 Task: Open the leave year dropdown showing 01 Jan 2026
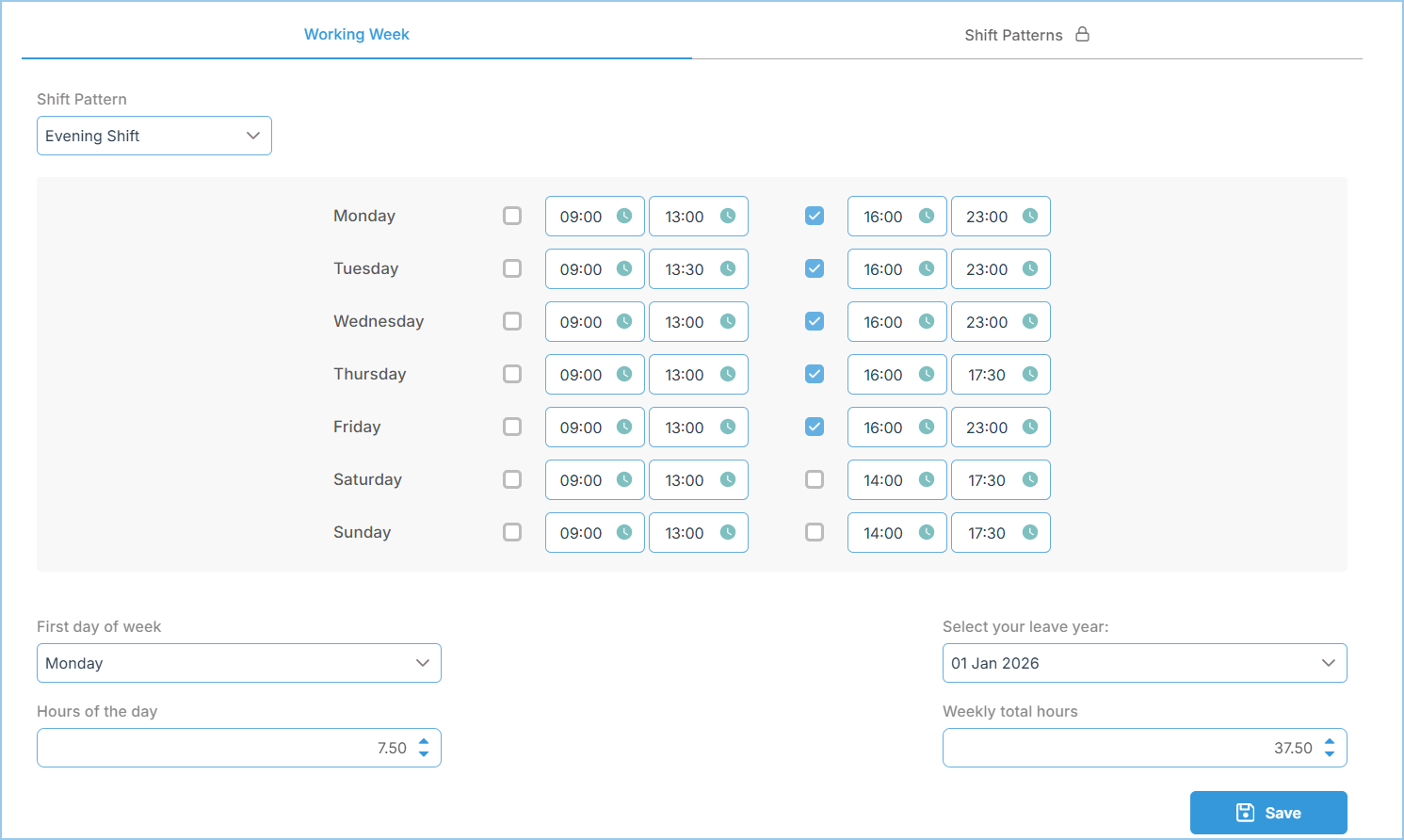click(x=1145, y=663)
